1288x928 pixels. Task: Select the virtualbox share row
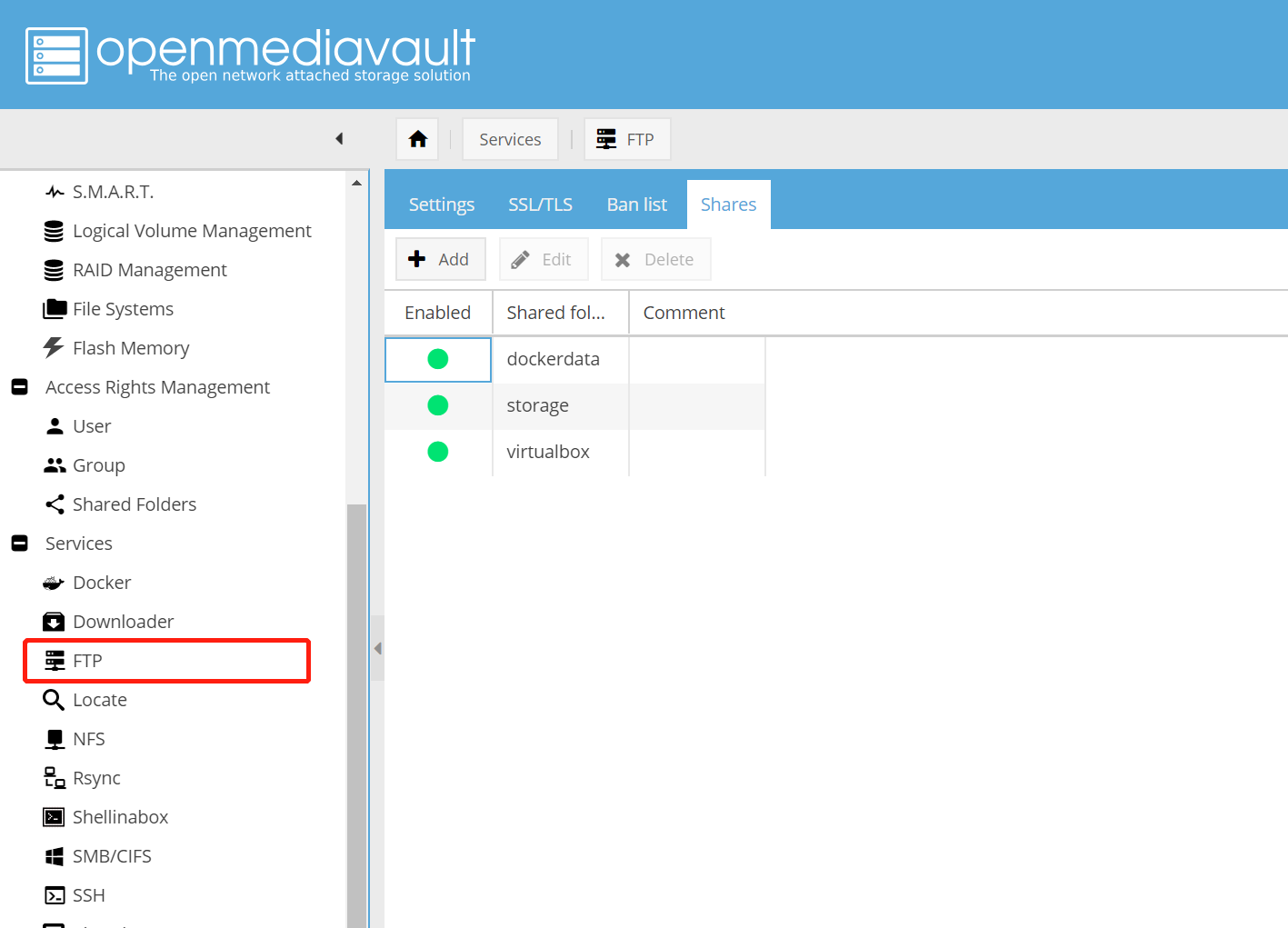(x=575, y=452)
